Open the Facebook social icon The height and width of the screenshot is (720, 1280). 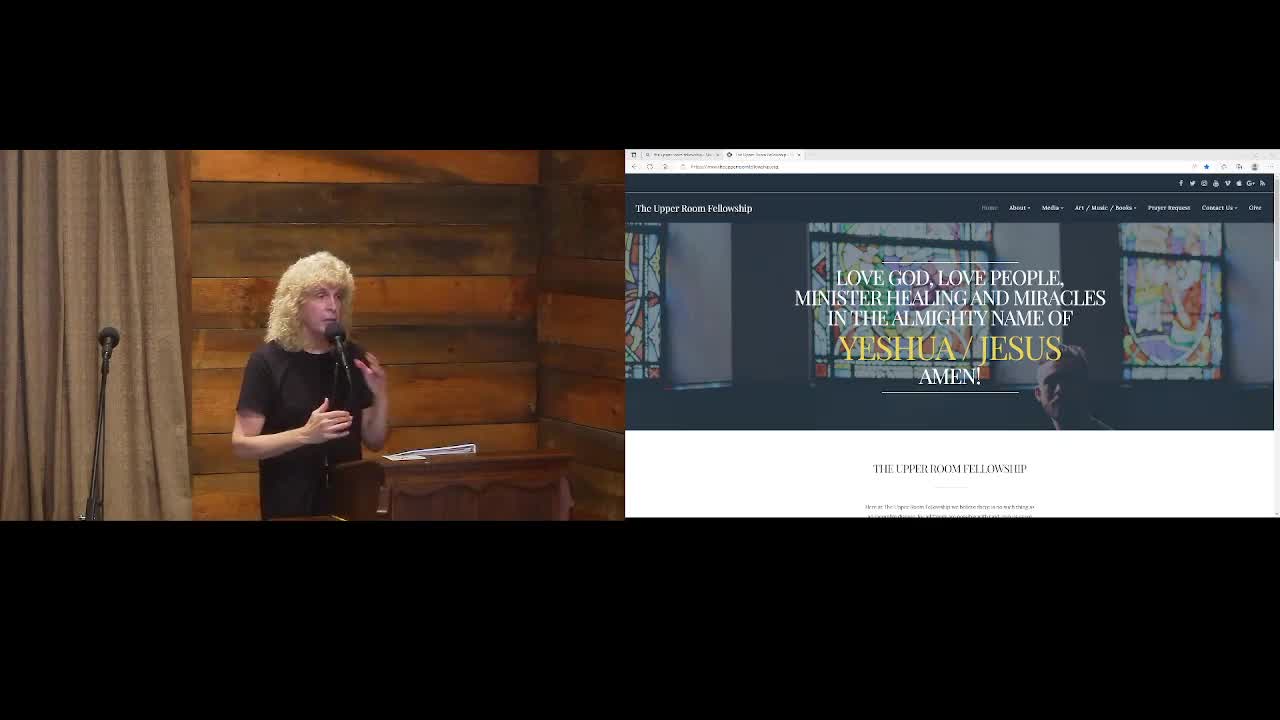point(1181,183)
